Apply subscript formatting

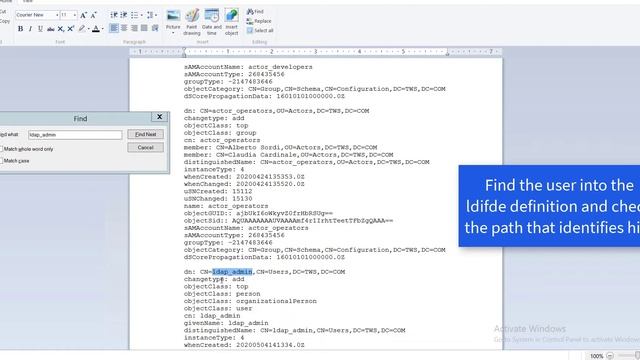(60, 29)
